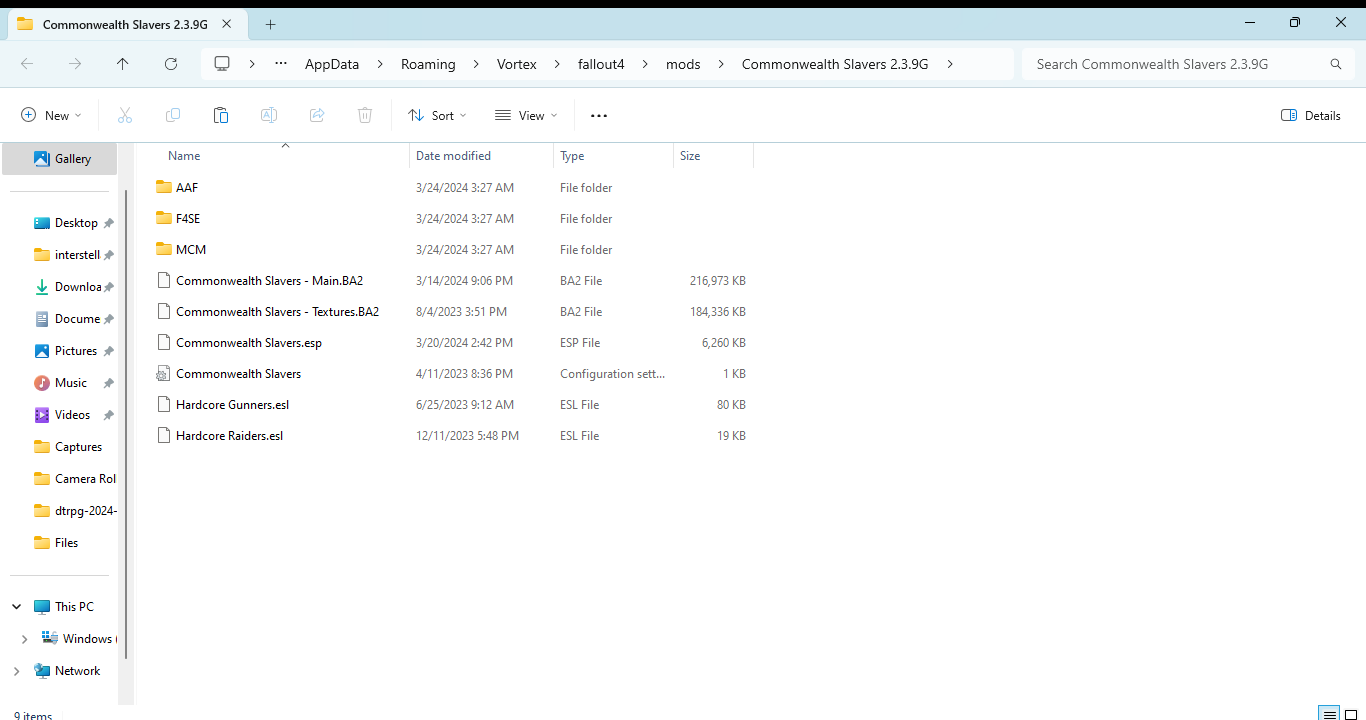Click the Forward navigation arrow

coord(75,64)
